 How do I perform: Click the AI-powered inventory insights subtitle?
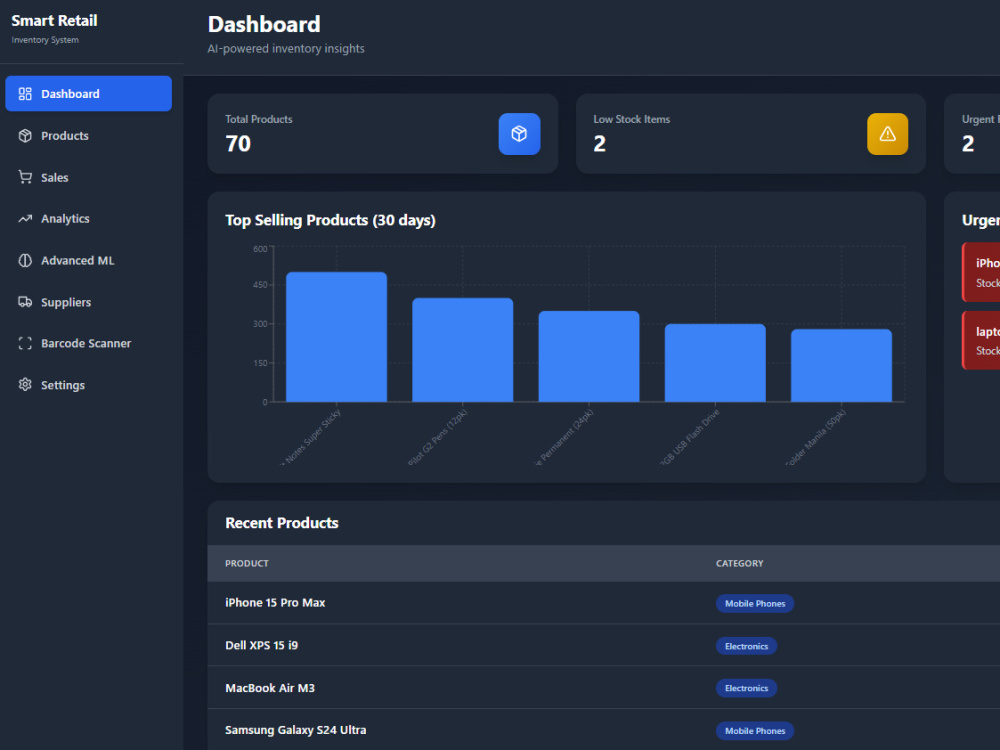coord(286,48)
